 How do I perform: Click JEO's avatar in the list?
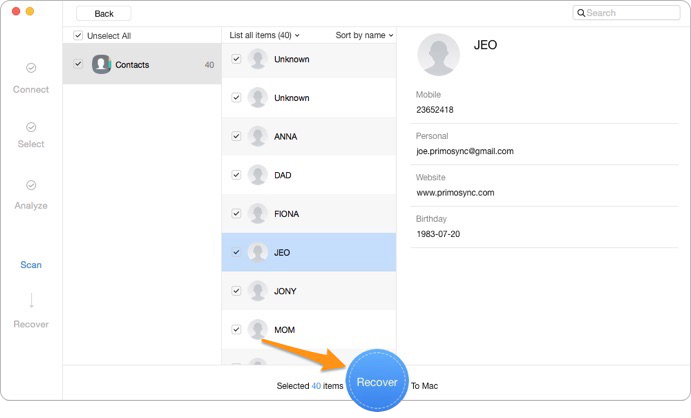[x=257, y=252]
